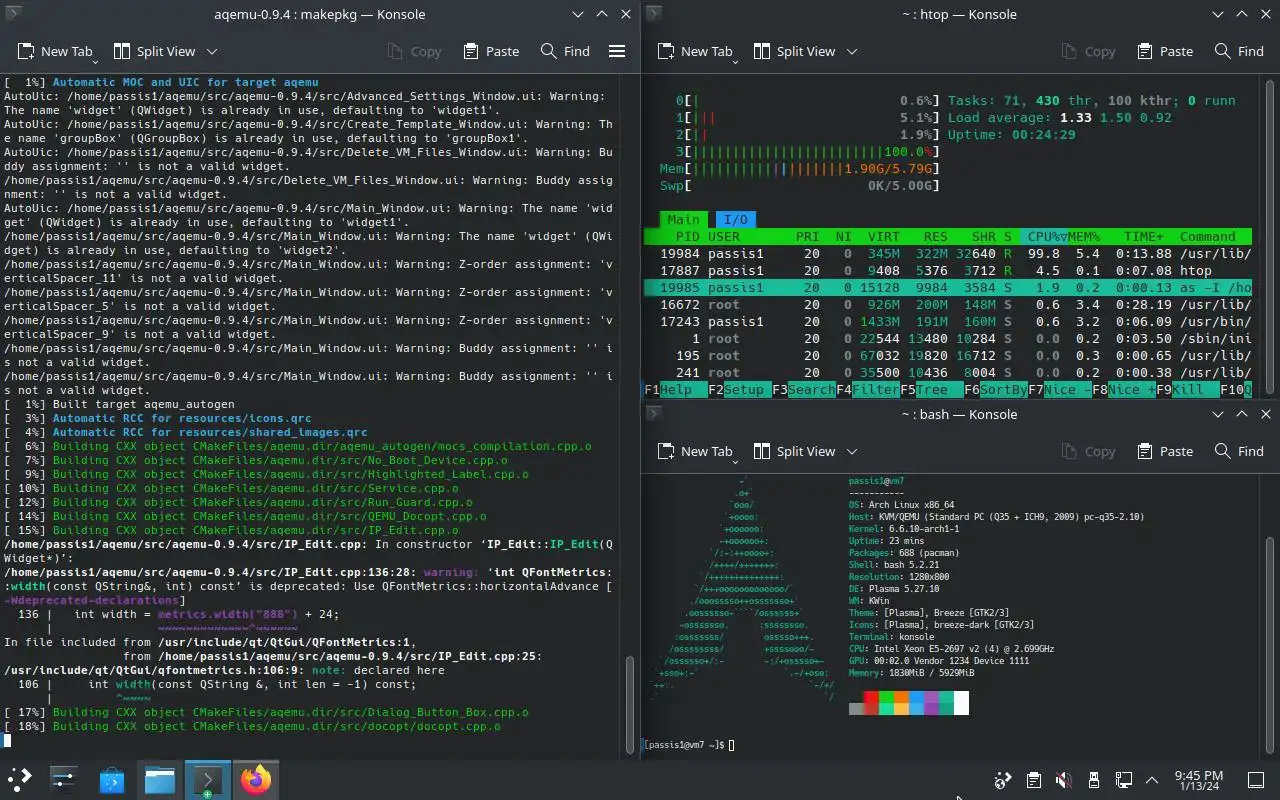Click F6 SortBy in htop
Screen dimensions: 1280x800
tap(996, 390)
